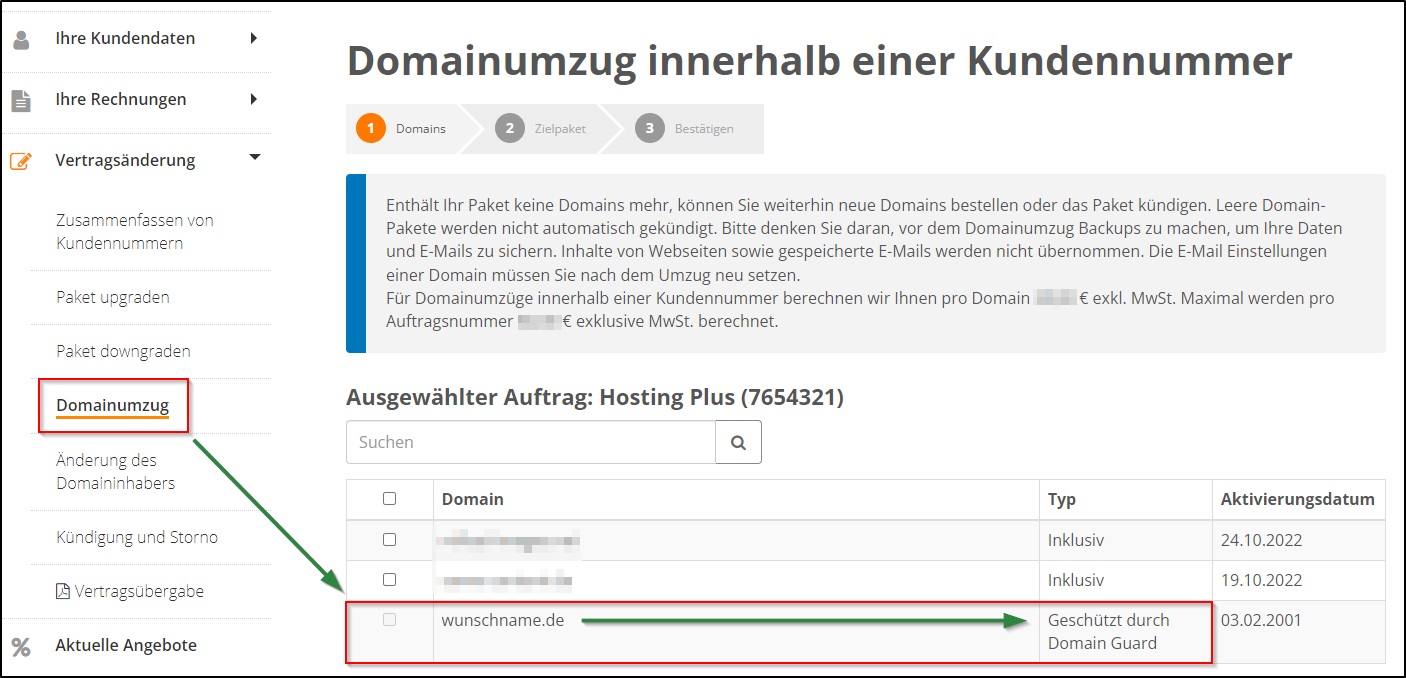Click Inklusiv in the 19.10.2022 row

(1076, 580)
